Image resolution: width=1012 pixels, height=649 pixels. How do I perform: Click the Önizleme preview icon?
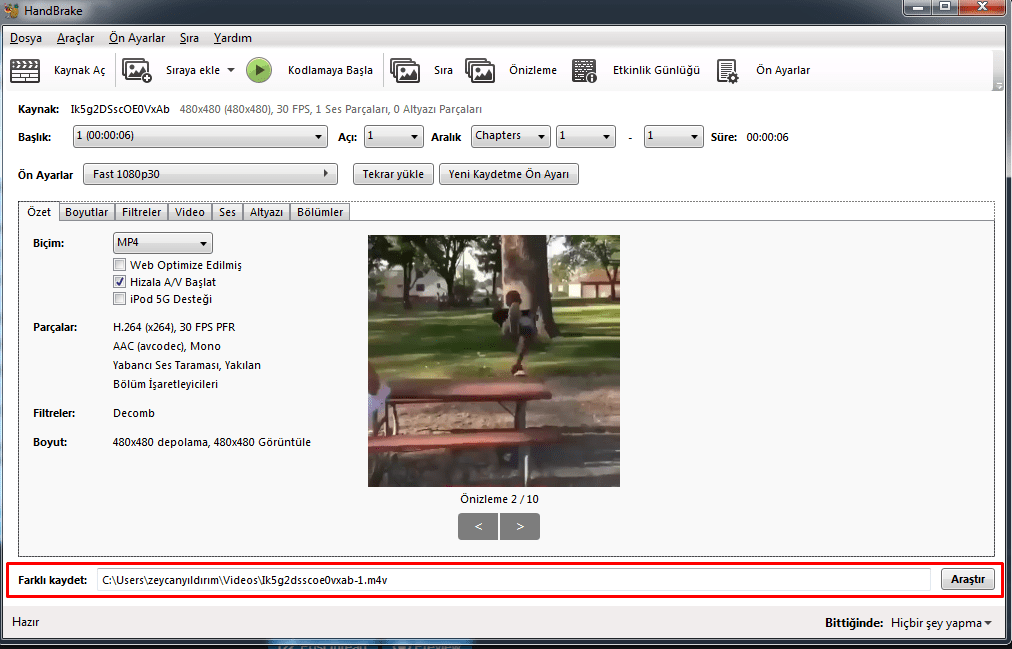click(x=480, y=70)
